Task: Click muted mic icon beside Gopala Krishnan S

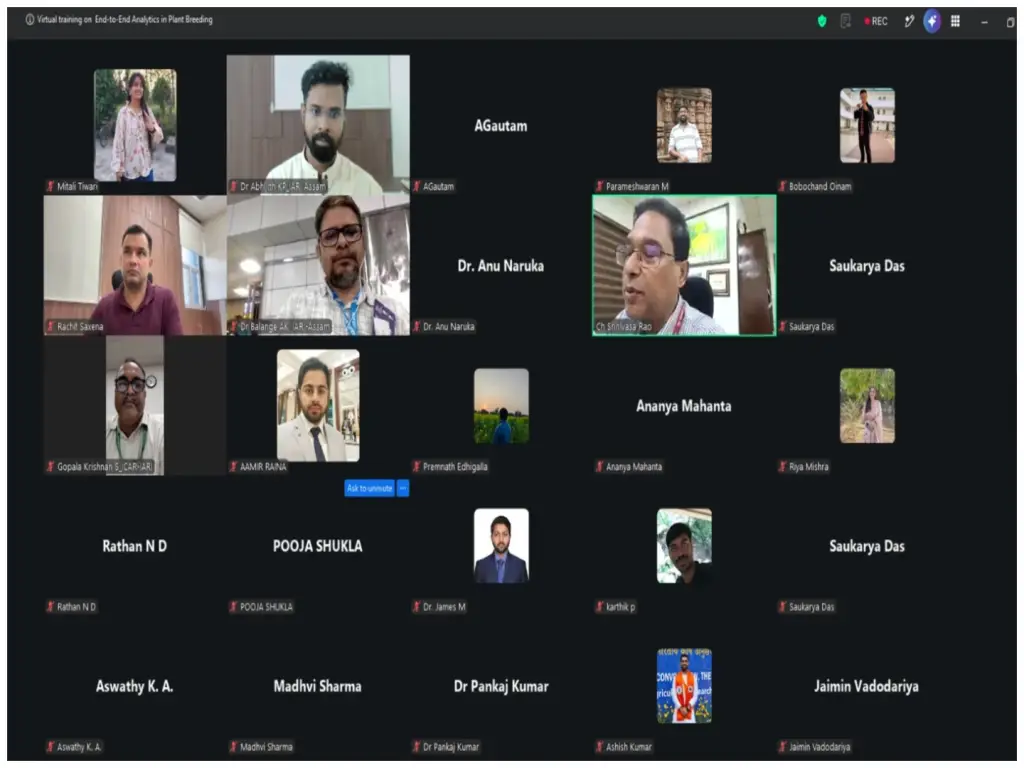Action: [50, 466]
